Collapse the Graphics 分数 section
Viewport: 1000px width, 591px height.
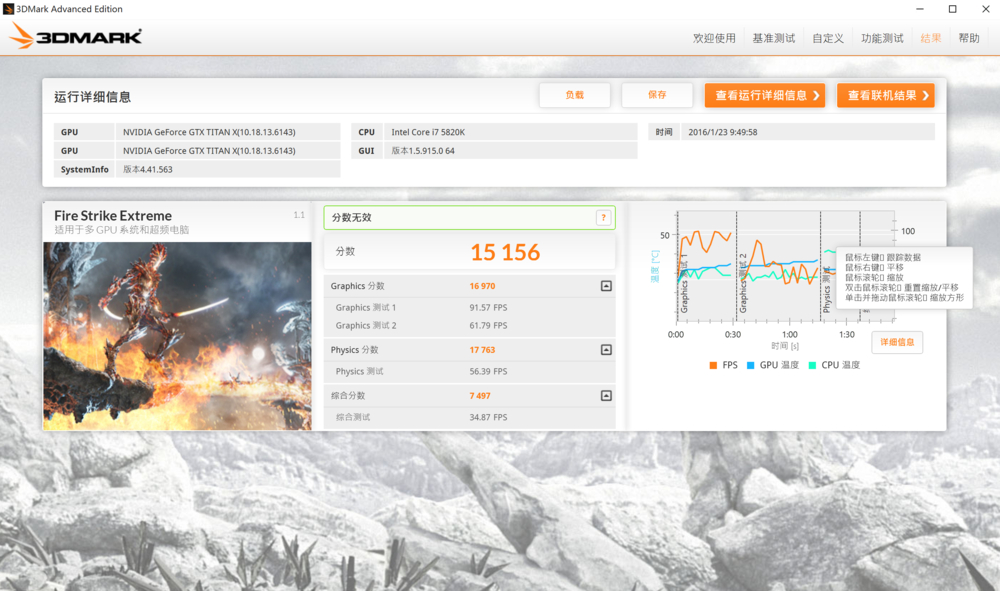click(606, 286)
